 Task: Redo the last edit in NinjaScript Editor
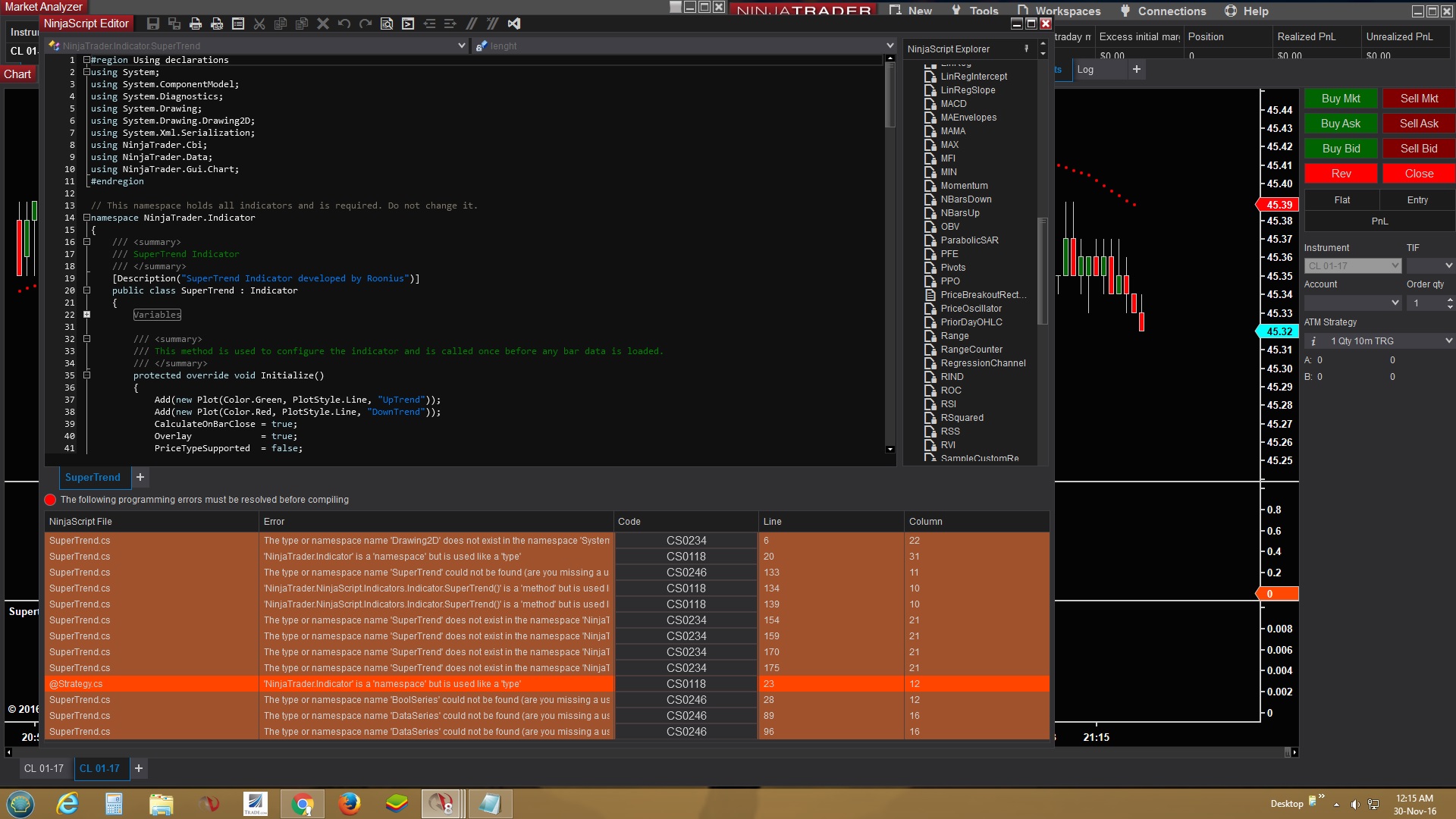366,24
